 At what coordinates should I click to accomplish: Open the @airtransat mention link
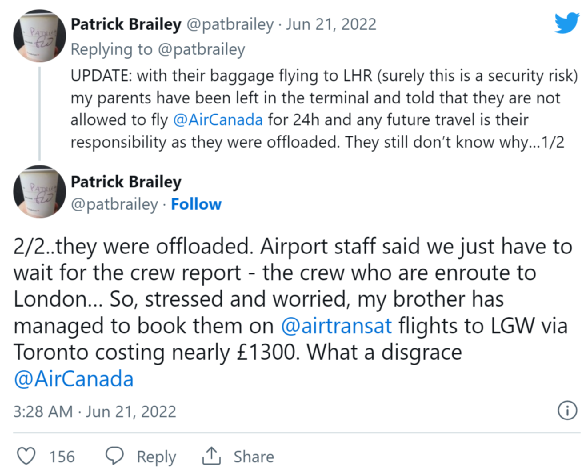tap(336, 326)
